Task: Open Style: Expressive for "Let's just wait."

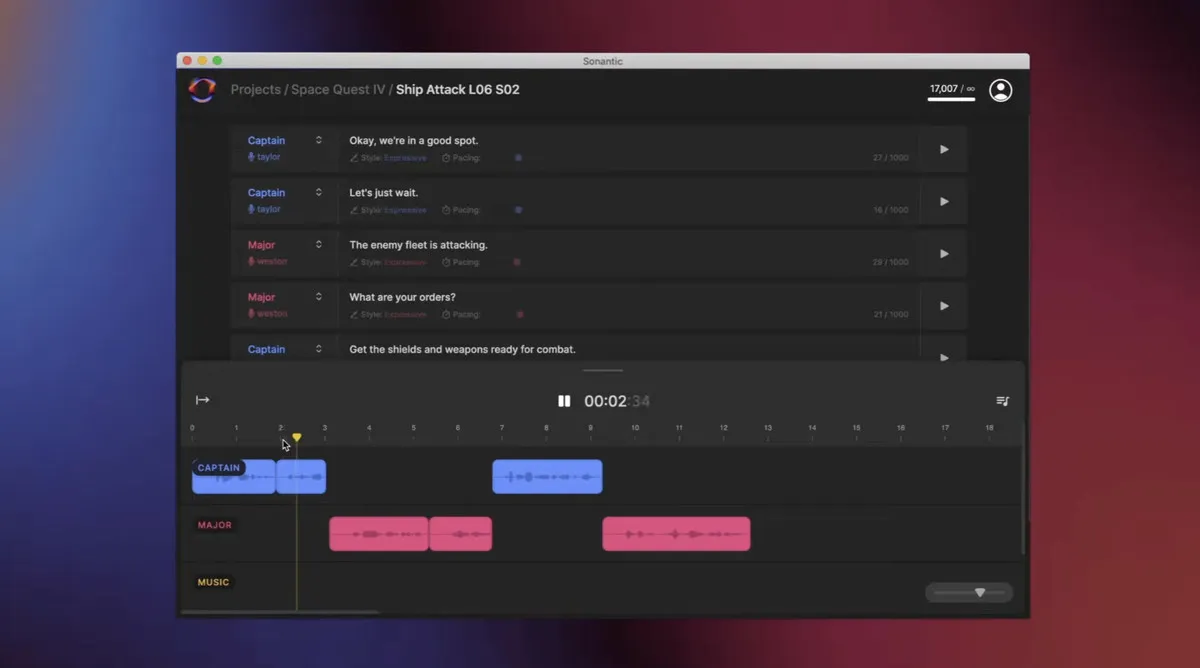Action: pos(388,210)
